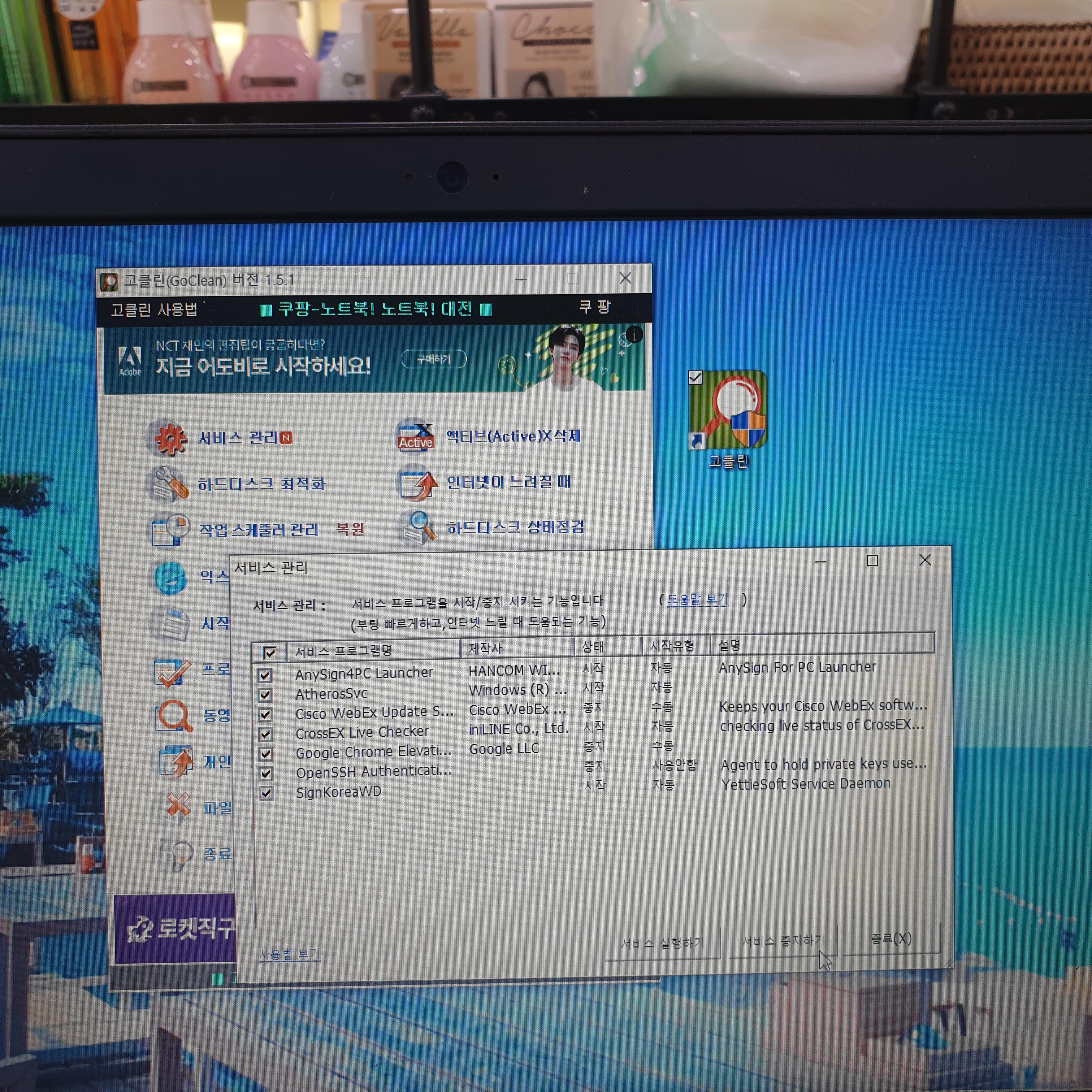Click the Google LLC manufacturer cell

504,748
